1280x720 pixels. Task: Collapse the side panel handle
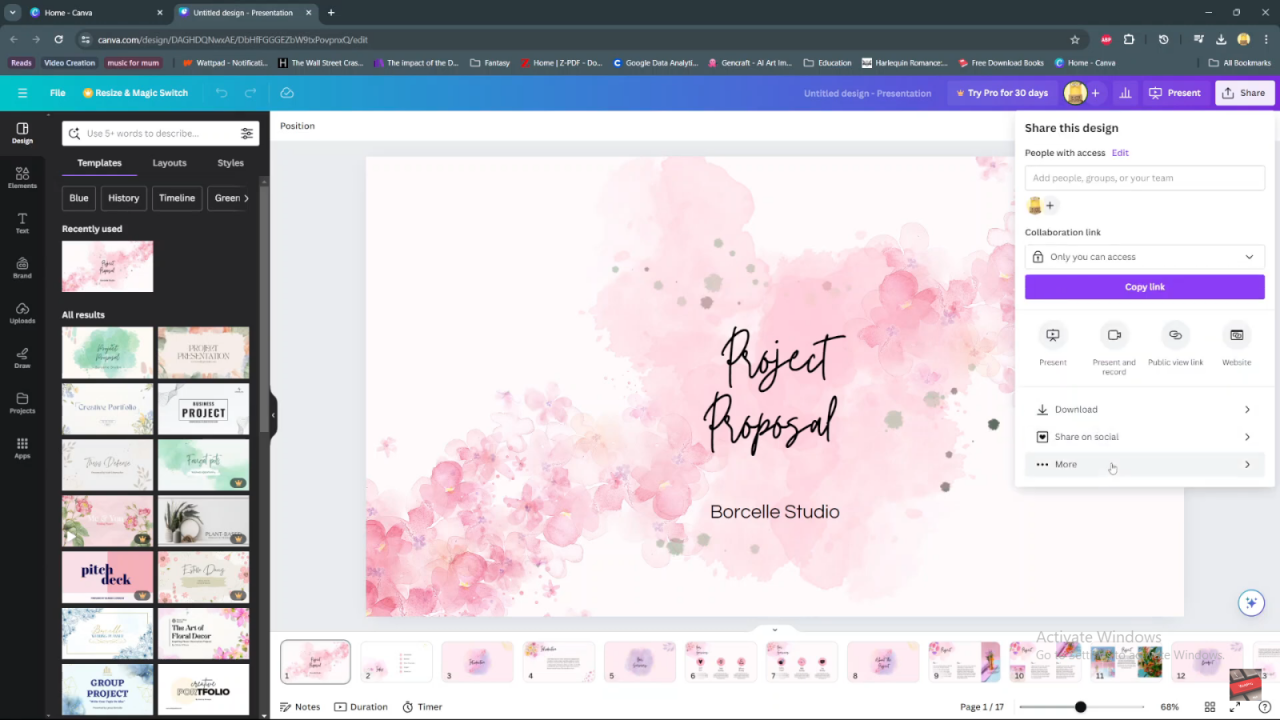273,415
